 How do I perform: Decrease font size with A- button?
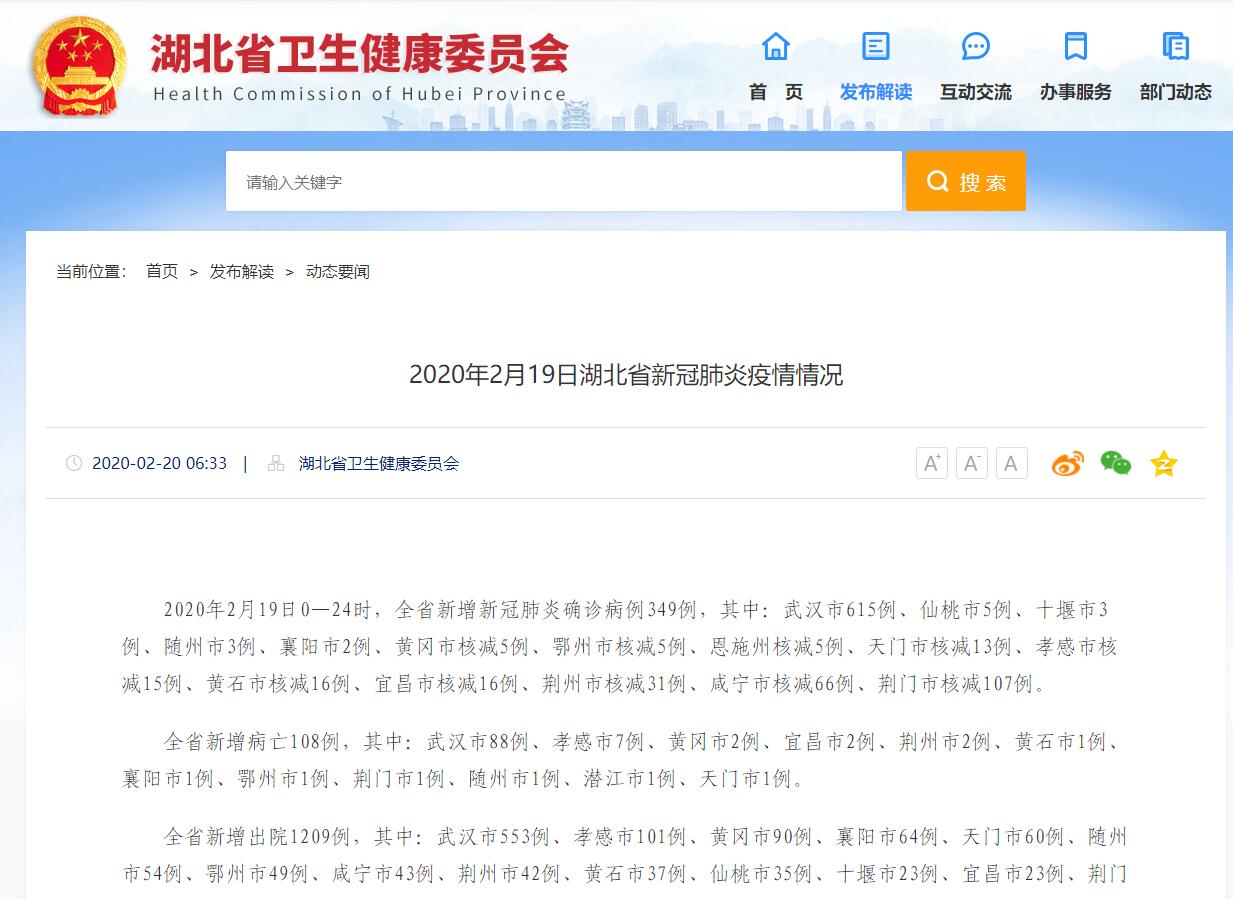coord(972,463)
